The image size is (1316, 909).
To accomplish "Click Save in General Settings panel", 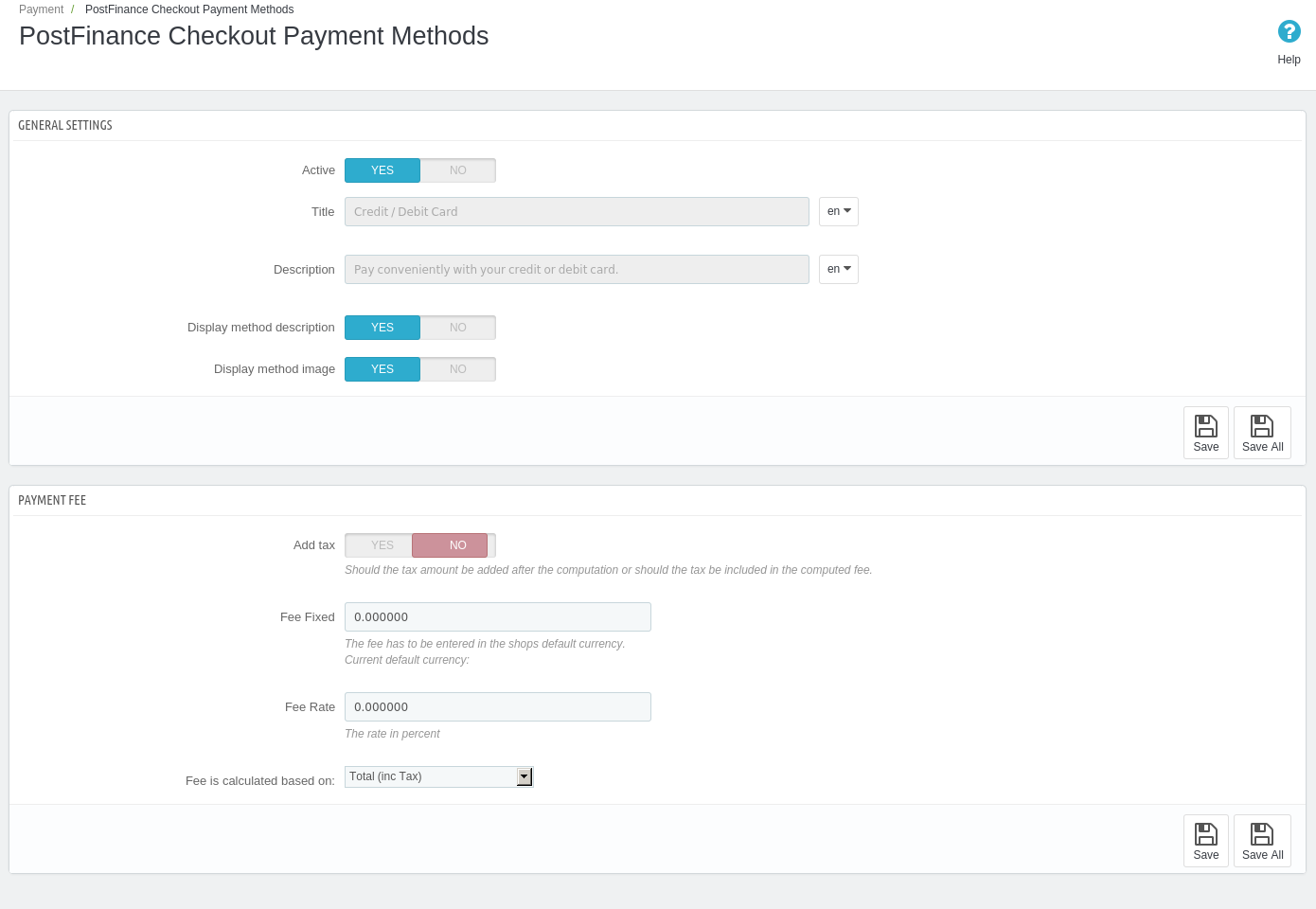I will pos(1205,433).
